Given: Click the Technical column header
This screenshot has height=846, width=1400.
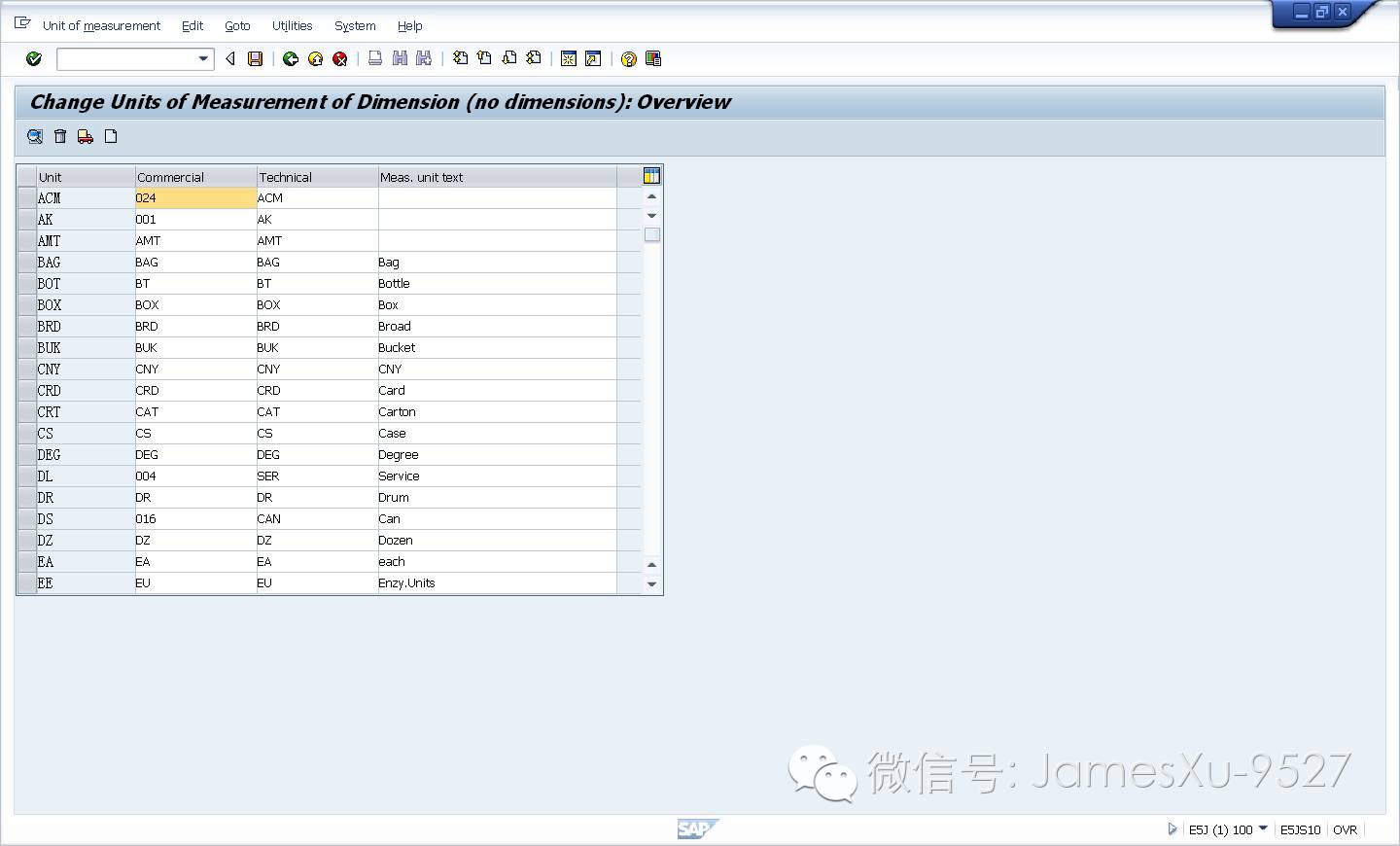Looking at the screenshot, I should (x=317, y=177).
